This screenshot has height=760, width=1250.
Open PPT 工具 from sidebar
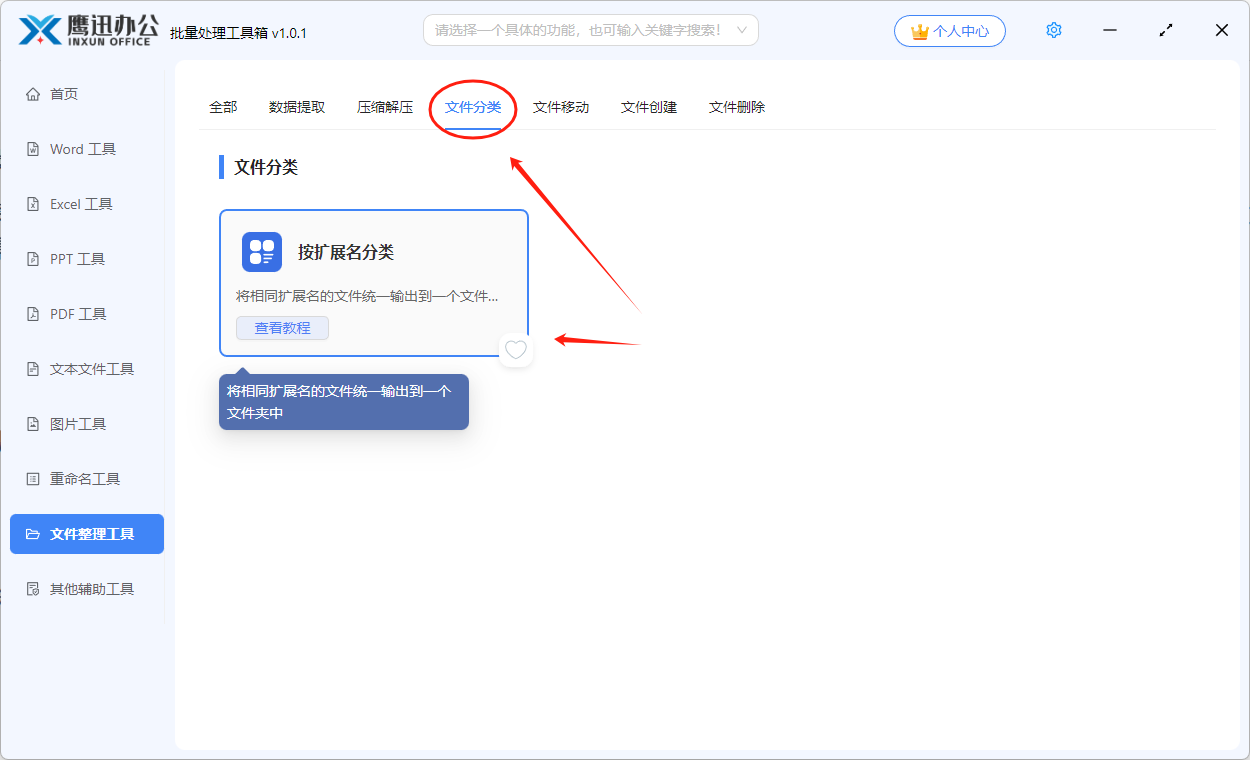33,259
